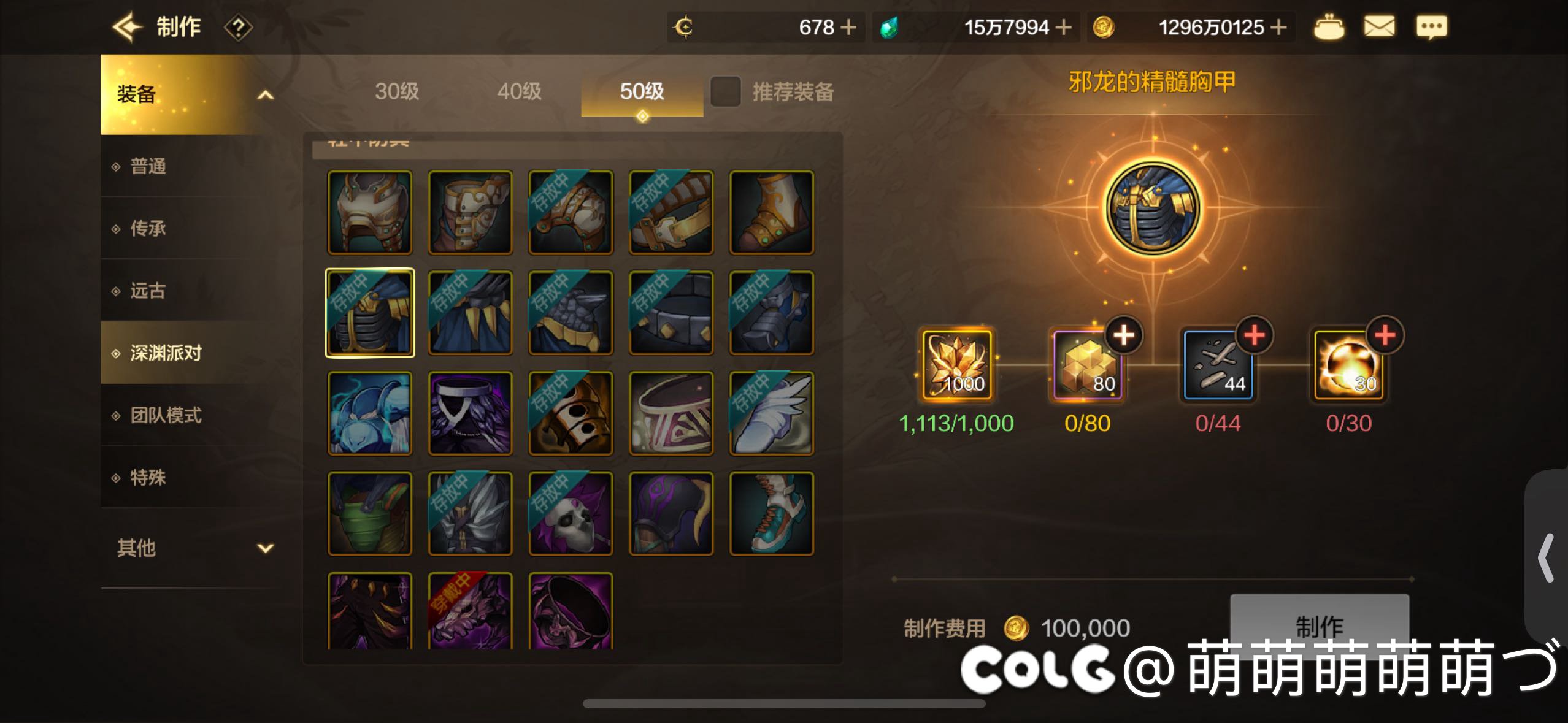The width and height of the screenshot is (1568, 723).
Task: Open the chat bubble icon
Action: [1431, 27]
